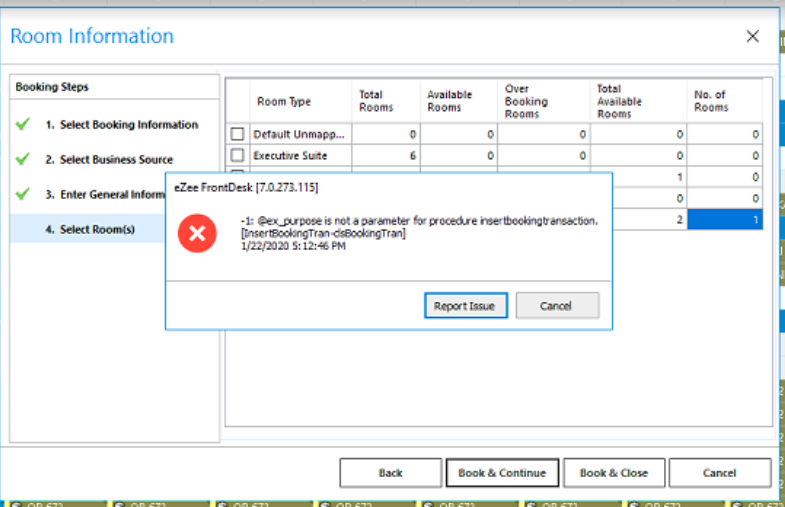The width and height of the screenshot is (785, 507).
Task: Click Book & Close button
Action: pos(614,473)
